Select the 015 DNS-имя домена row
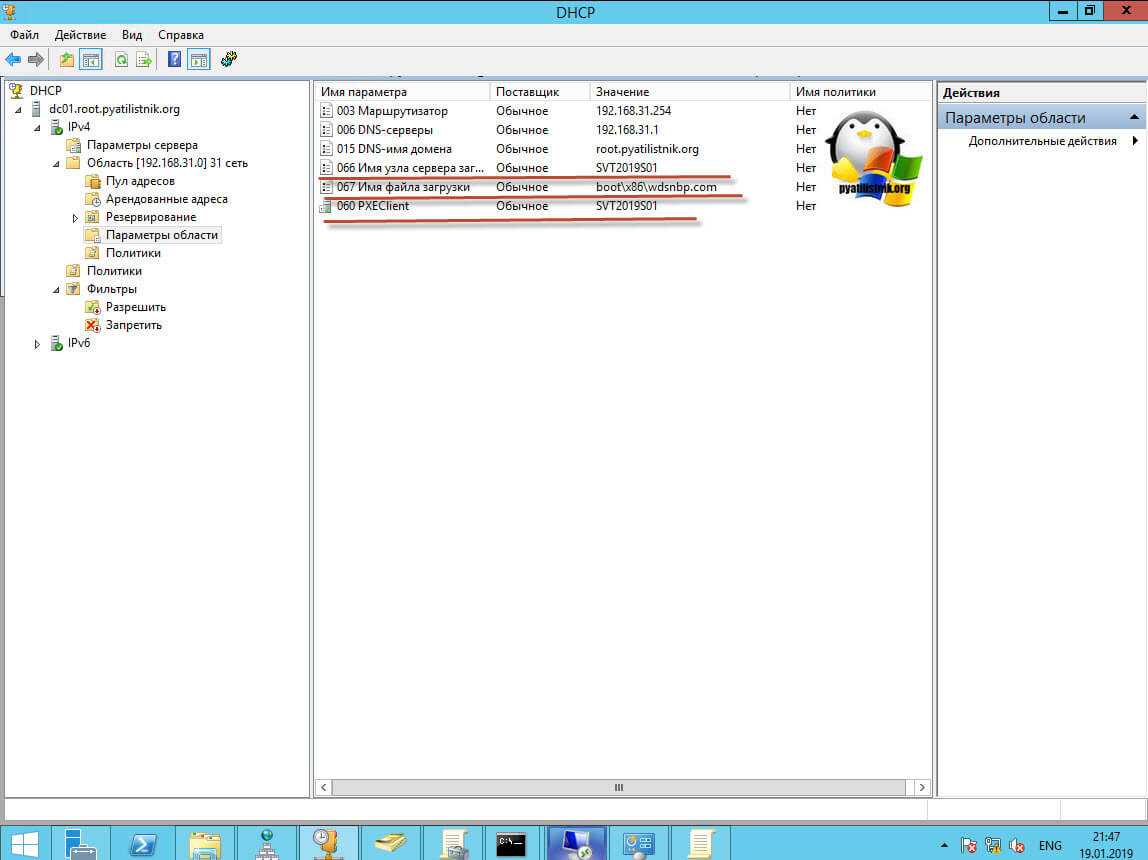 [622, 149]
